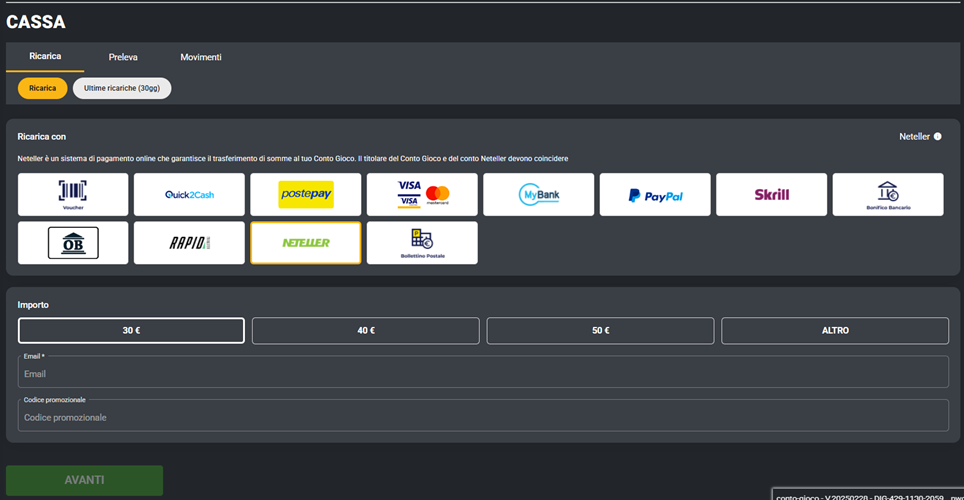
Task: Select the Postepay payment option
Action: click(x=306, y=194)
